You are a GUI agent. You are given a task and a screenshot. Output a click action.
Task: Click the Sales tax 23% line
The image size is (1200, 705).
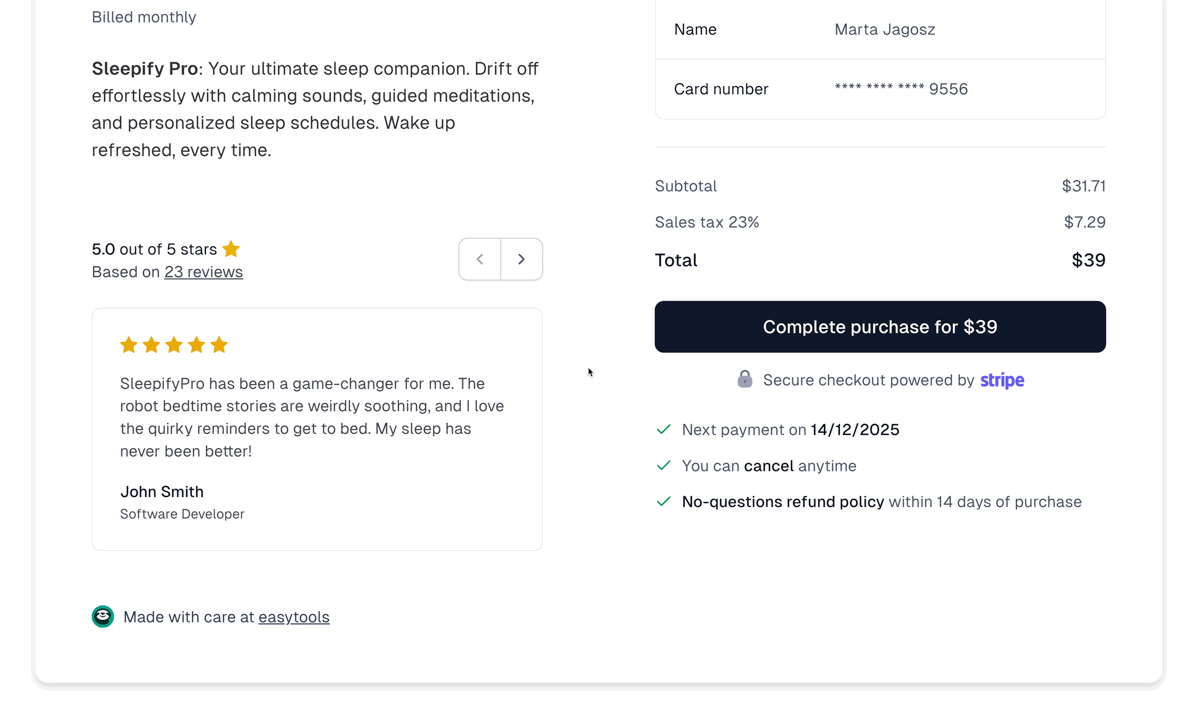tap(707, 222)
